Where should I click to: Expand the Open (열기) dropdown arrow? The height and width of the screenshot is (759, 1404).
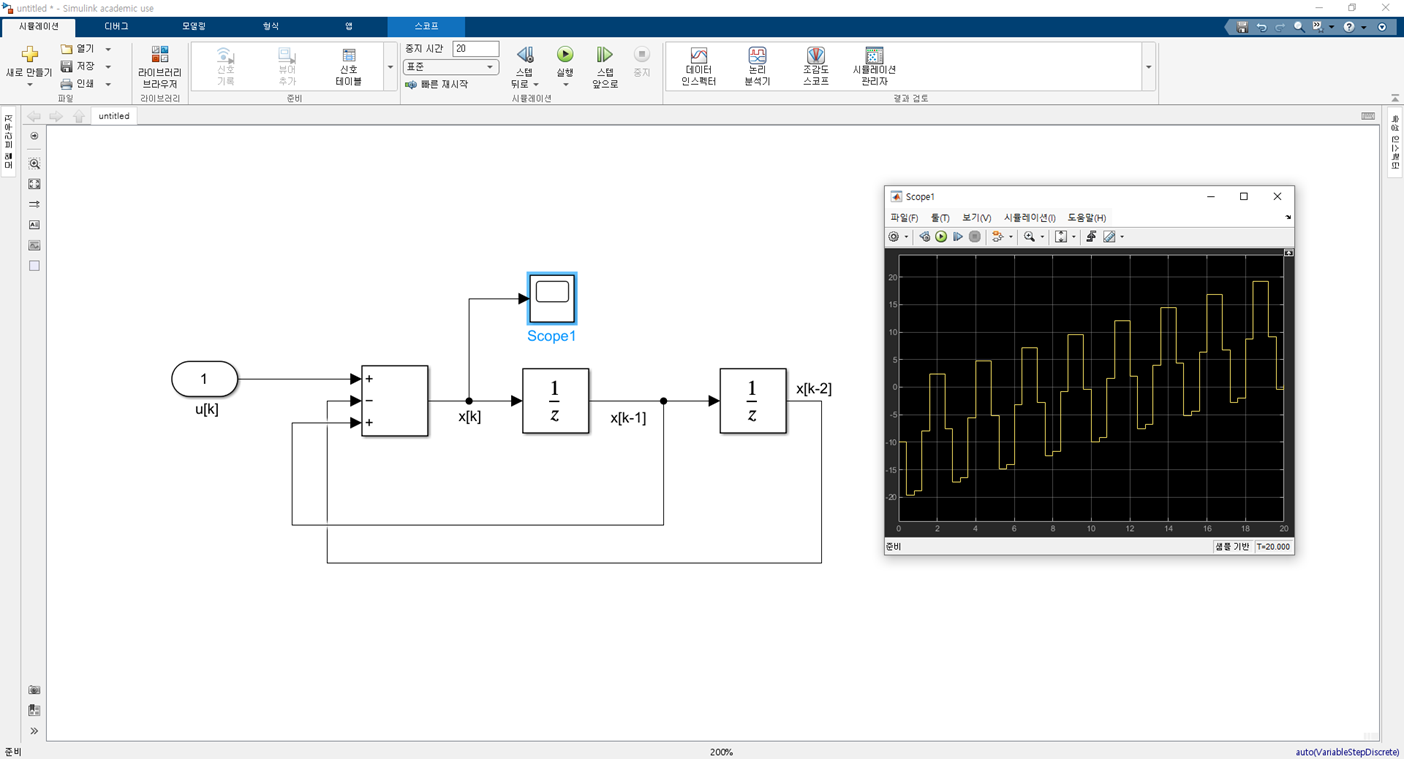click(108, 49)
